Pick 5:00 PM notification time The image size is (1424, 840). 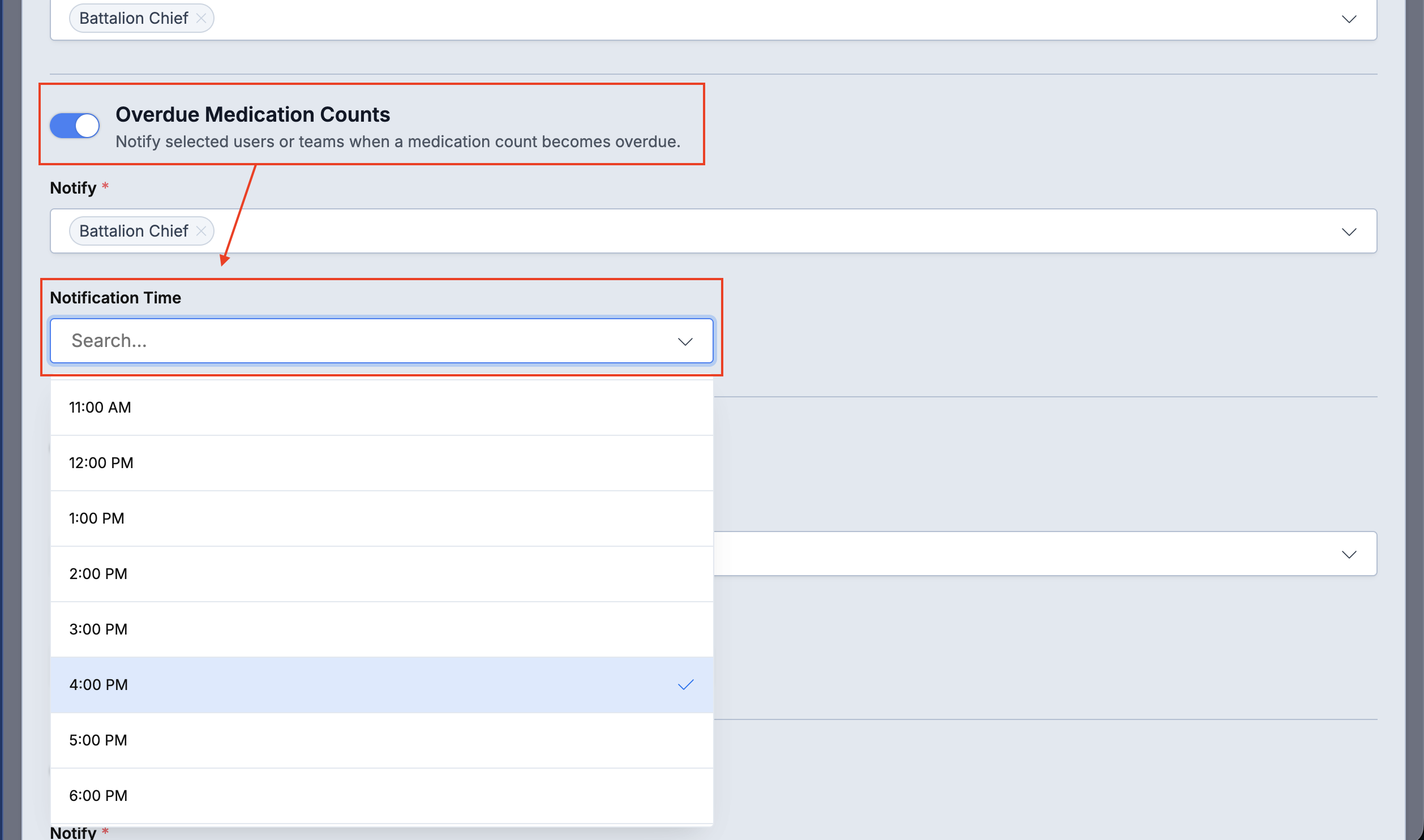pyautogui.click(x=381, y=740)
